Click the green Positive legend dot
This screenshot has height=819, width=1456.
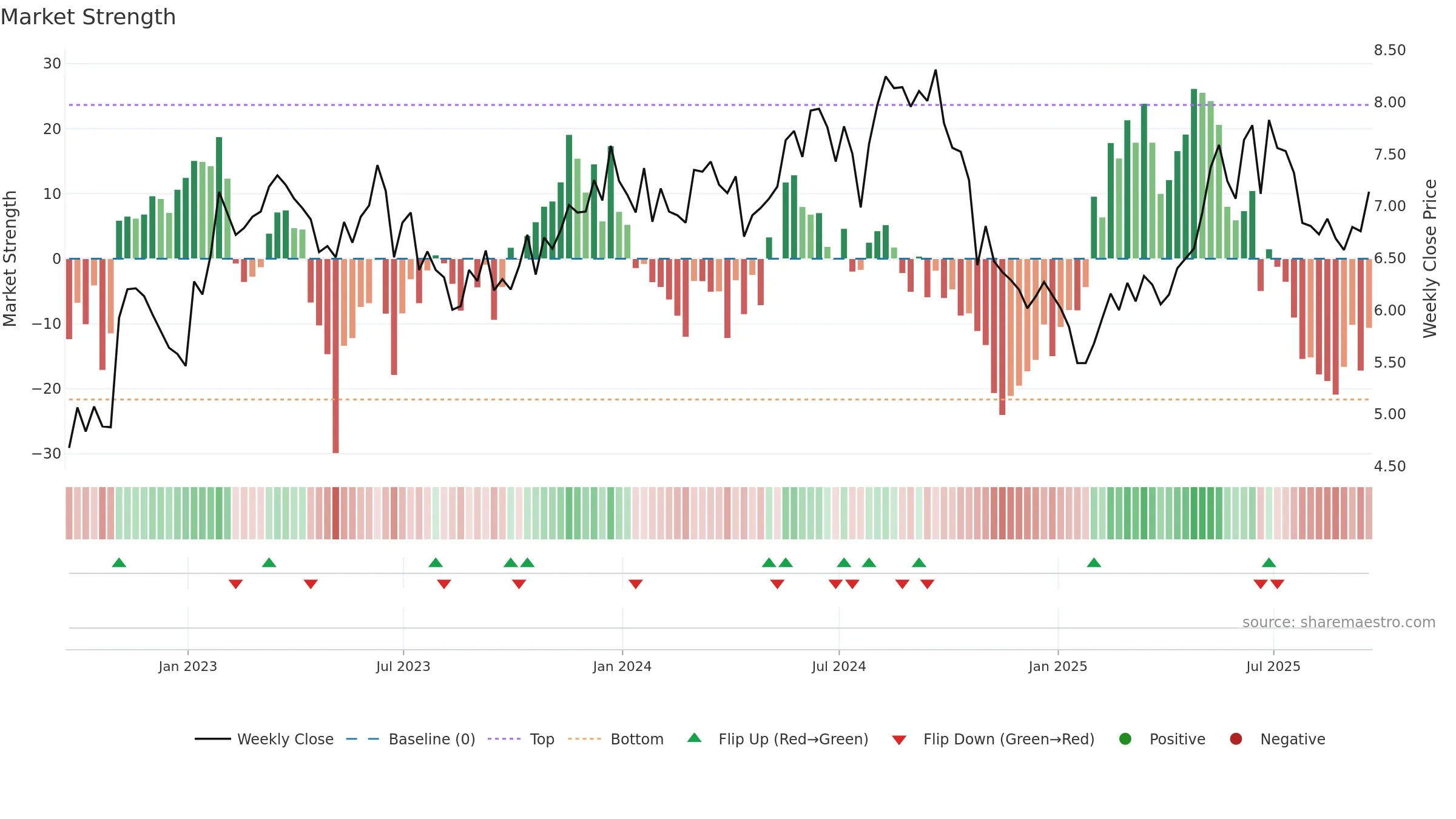[x=1125, y=739]
